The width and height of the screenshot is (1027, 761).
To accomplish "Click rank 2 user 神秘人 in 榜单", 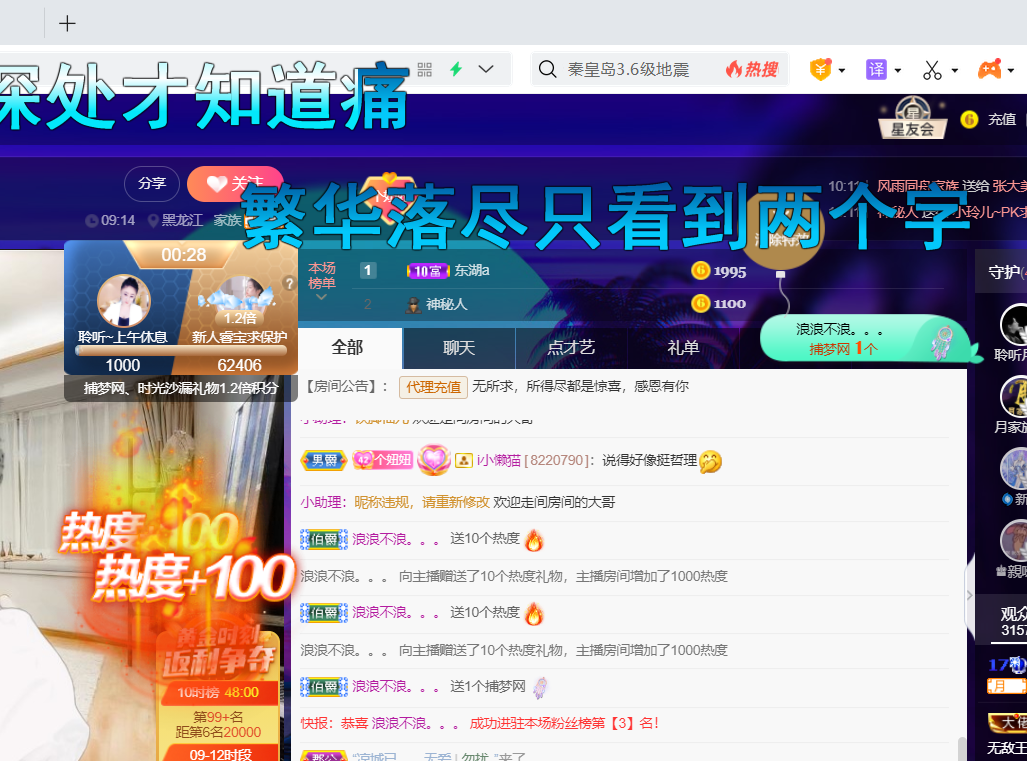I will (446, 305).
